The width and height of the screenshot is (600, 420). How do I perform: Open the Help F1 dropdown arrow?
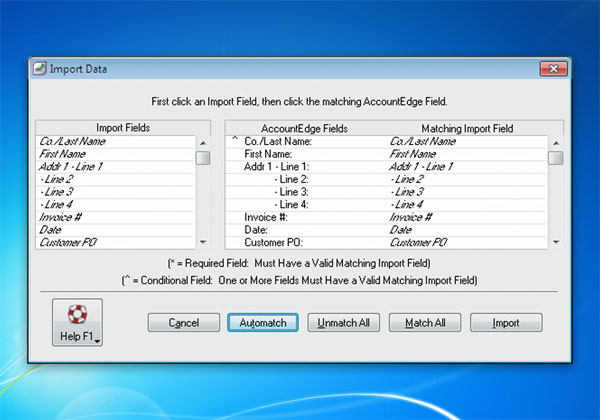point(98,341)
